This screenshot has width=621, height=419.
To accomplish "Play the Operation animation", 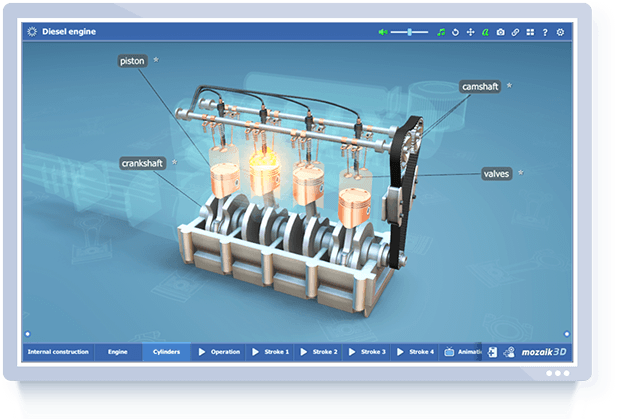I will click(x=219, y=352).
